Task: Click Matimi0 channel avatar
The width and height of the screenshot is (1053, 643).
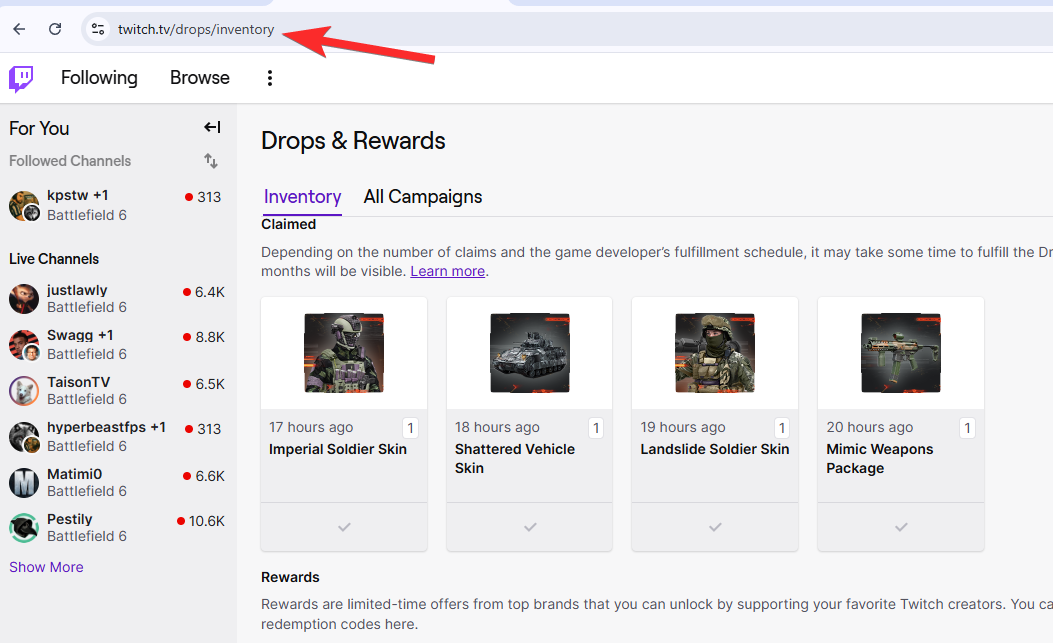Action: coord(24,482)
